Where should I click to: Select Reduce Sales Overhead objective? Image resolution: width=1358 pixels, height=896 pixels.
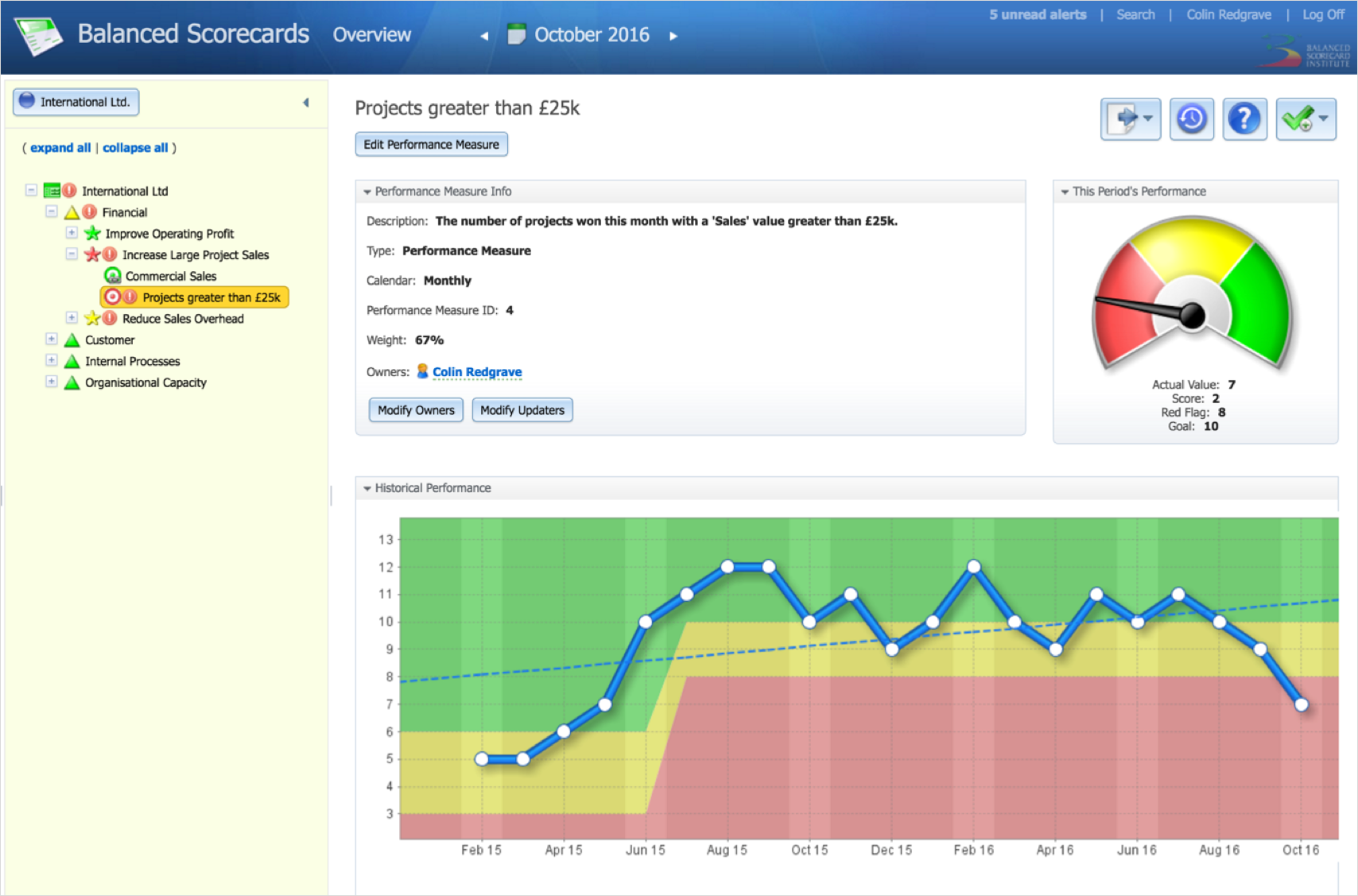point(183,319)
